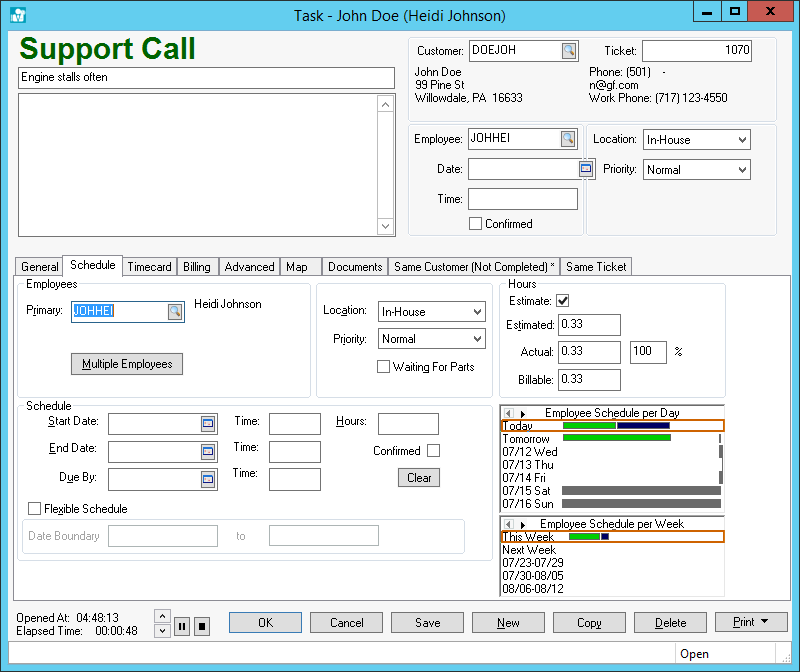
Task: Click the Customer lookup magnifier icon
Action: point(568,51)
